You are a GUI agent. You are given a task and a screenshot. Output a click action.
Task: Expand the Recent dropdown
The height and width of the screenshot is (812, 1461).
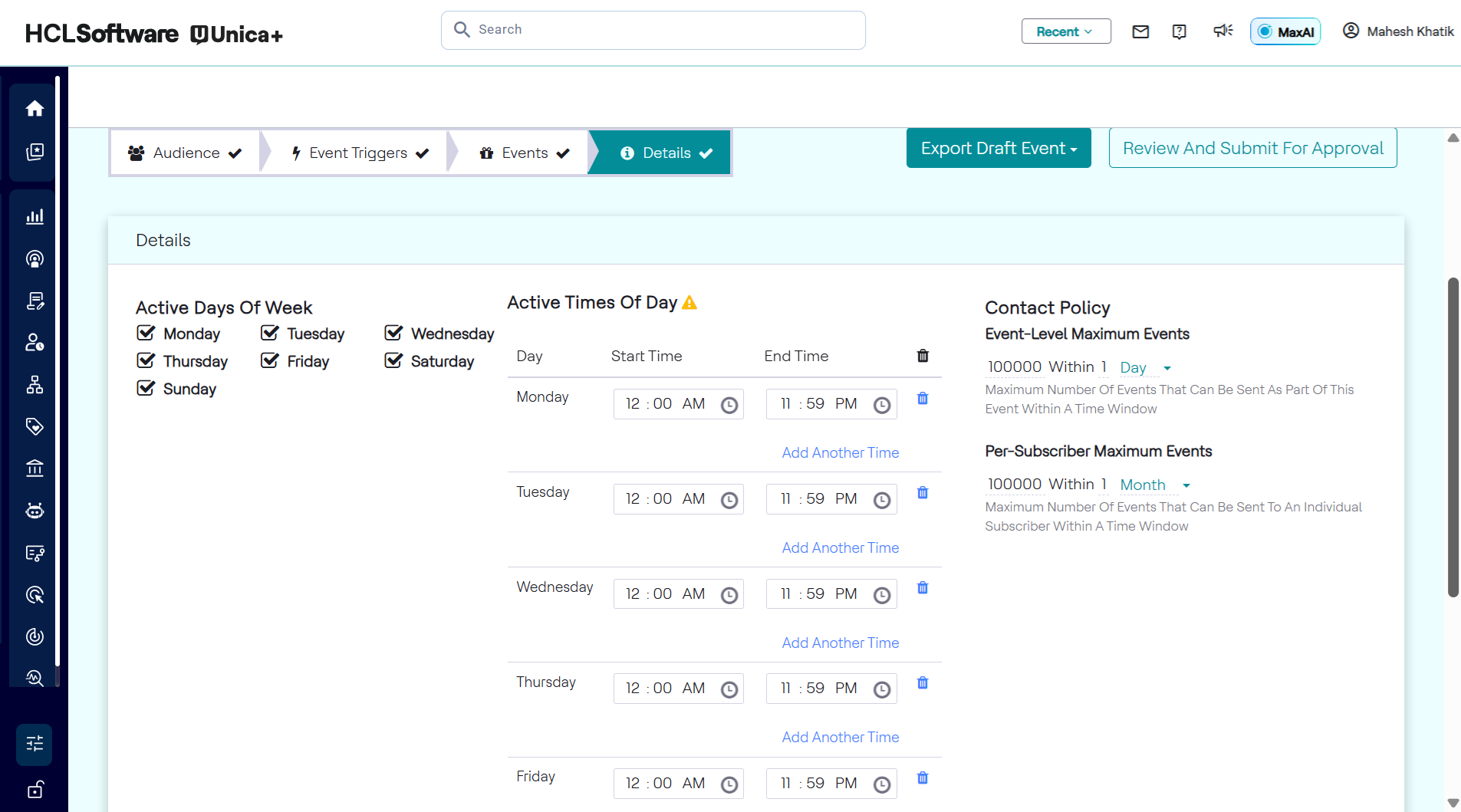pos(1065,31)
